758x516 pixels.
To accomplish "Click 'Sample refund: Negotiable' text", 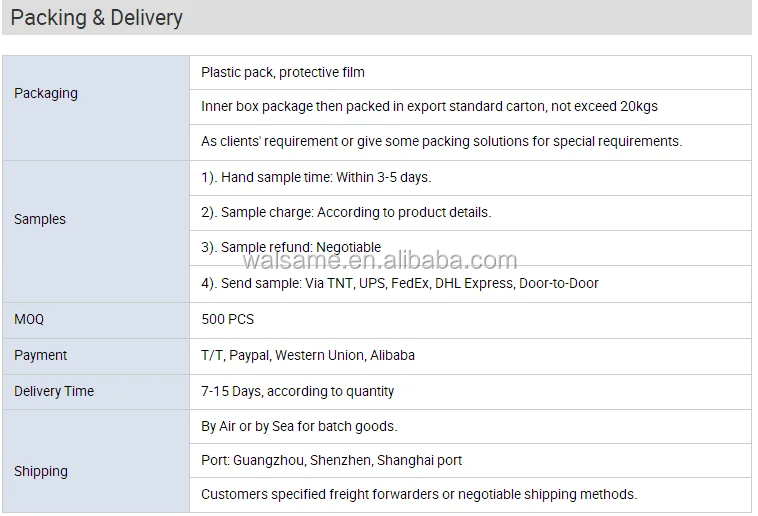I will tap(291, 247).
